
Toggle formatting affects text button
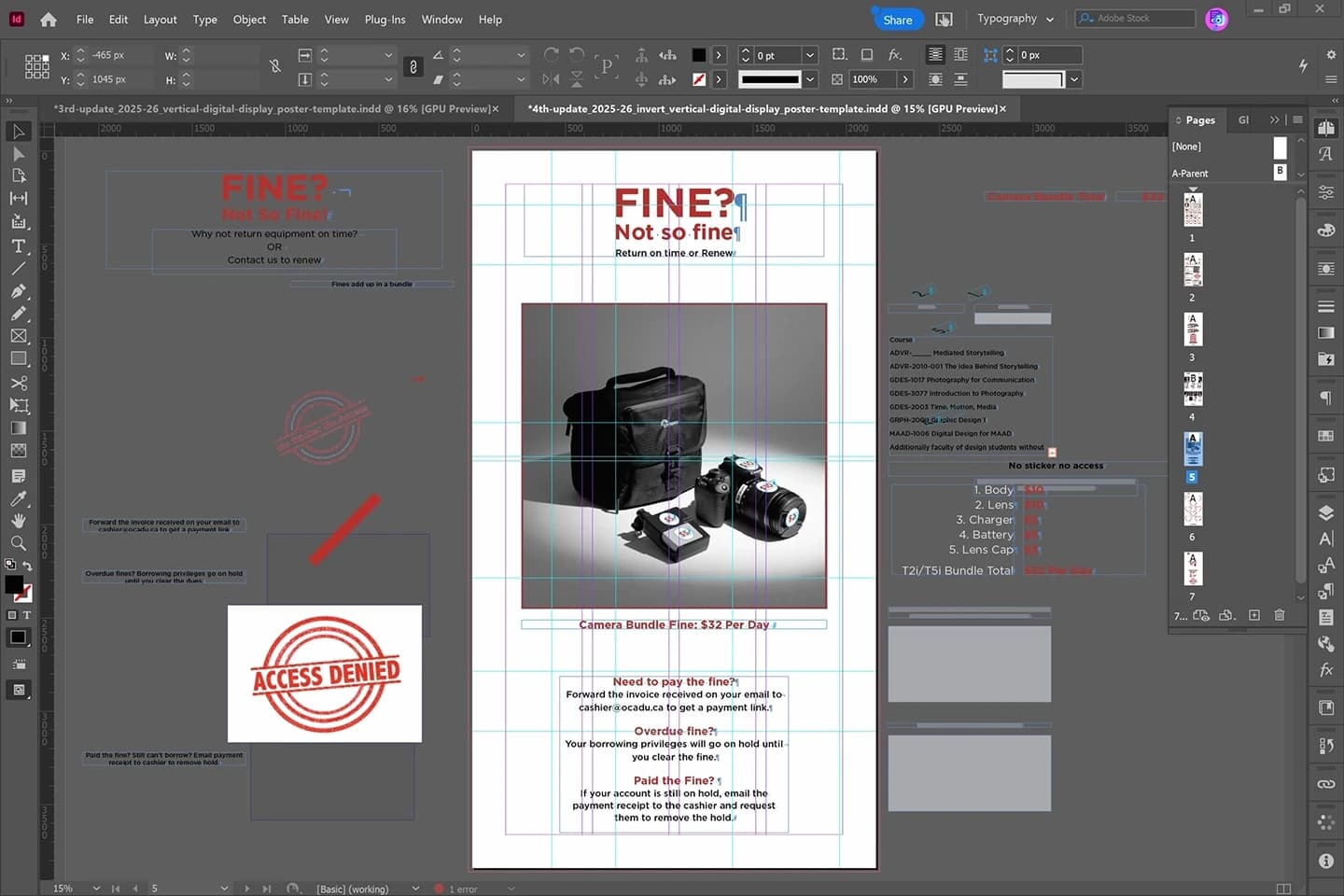point(26,615)
